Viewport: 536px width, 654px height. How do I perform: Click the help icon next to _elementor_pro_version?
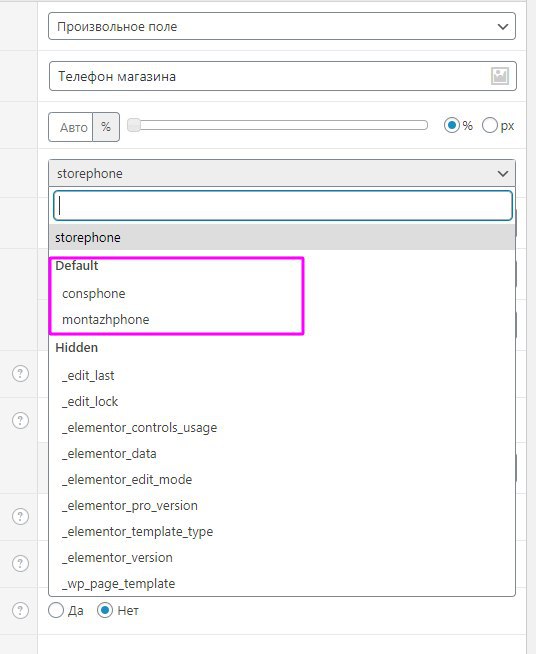pos(20,516)
